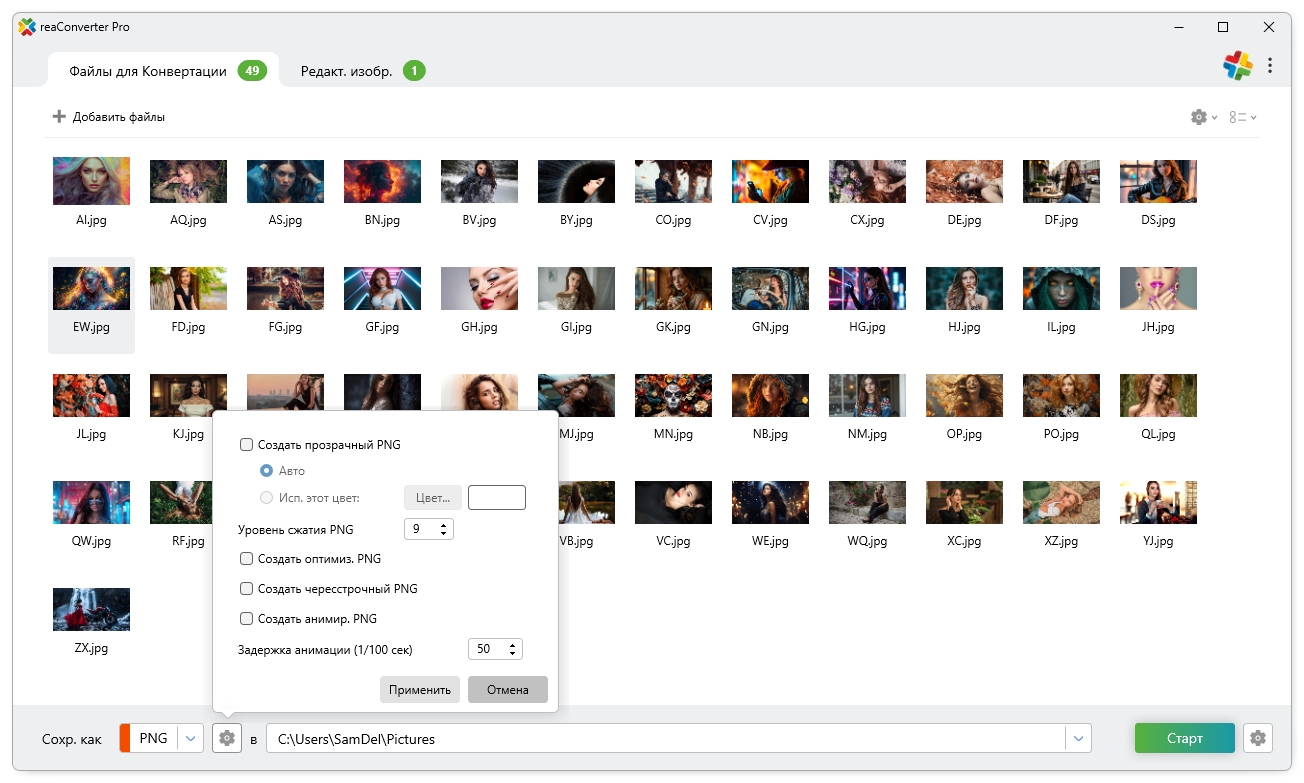The width and height of the screenshot is (1304, 783).
Task: Open the three-dot main menu
Action: [1270, 66]
